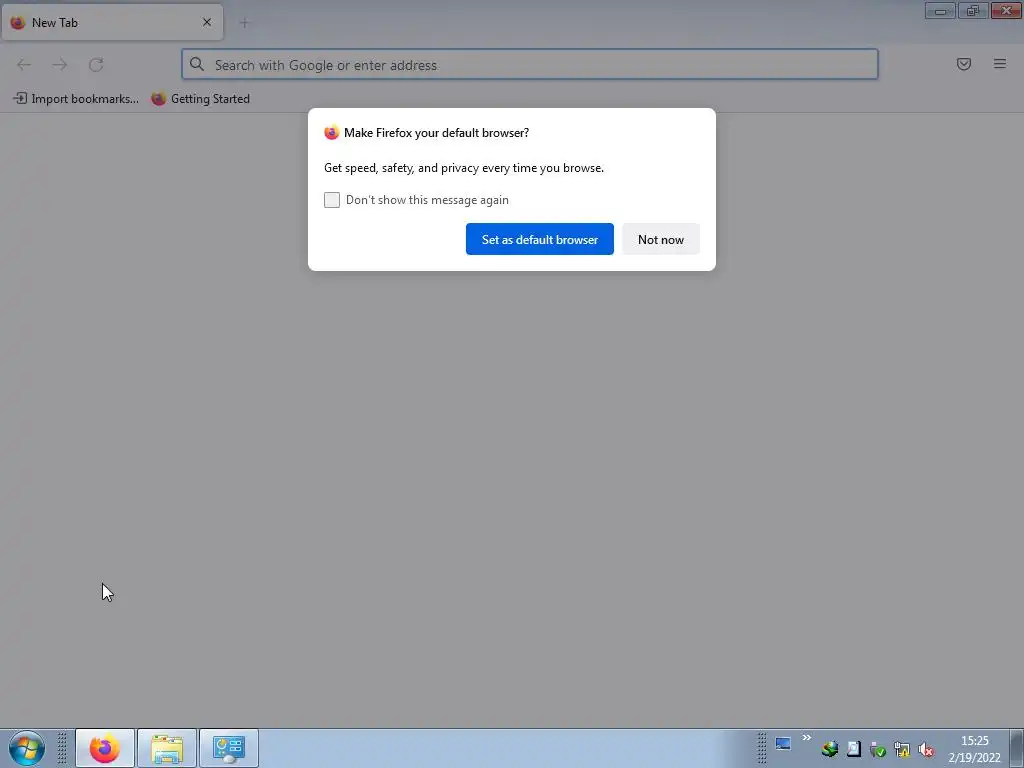The height and width of the screenshot is (768, 1024).
Task: Open the Firefox application menu
Action: pos(999,64)
